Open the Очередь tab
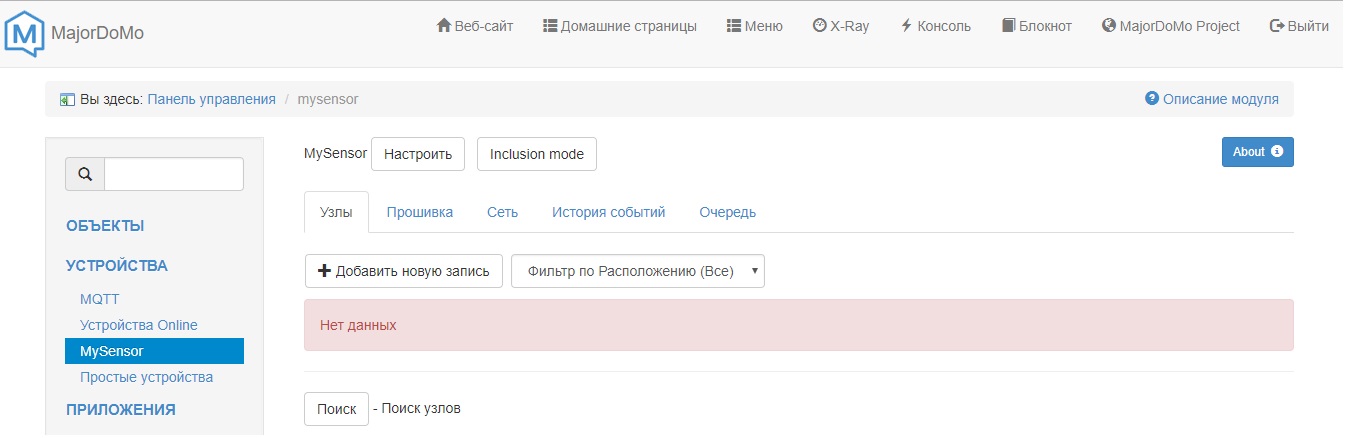Viewport: 1346px width, 438px height. (727, 212)
